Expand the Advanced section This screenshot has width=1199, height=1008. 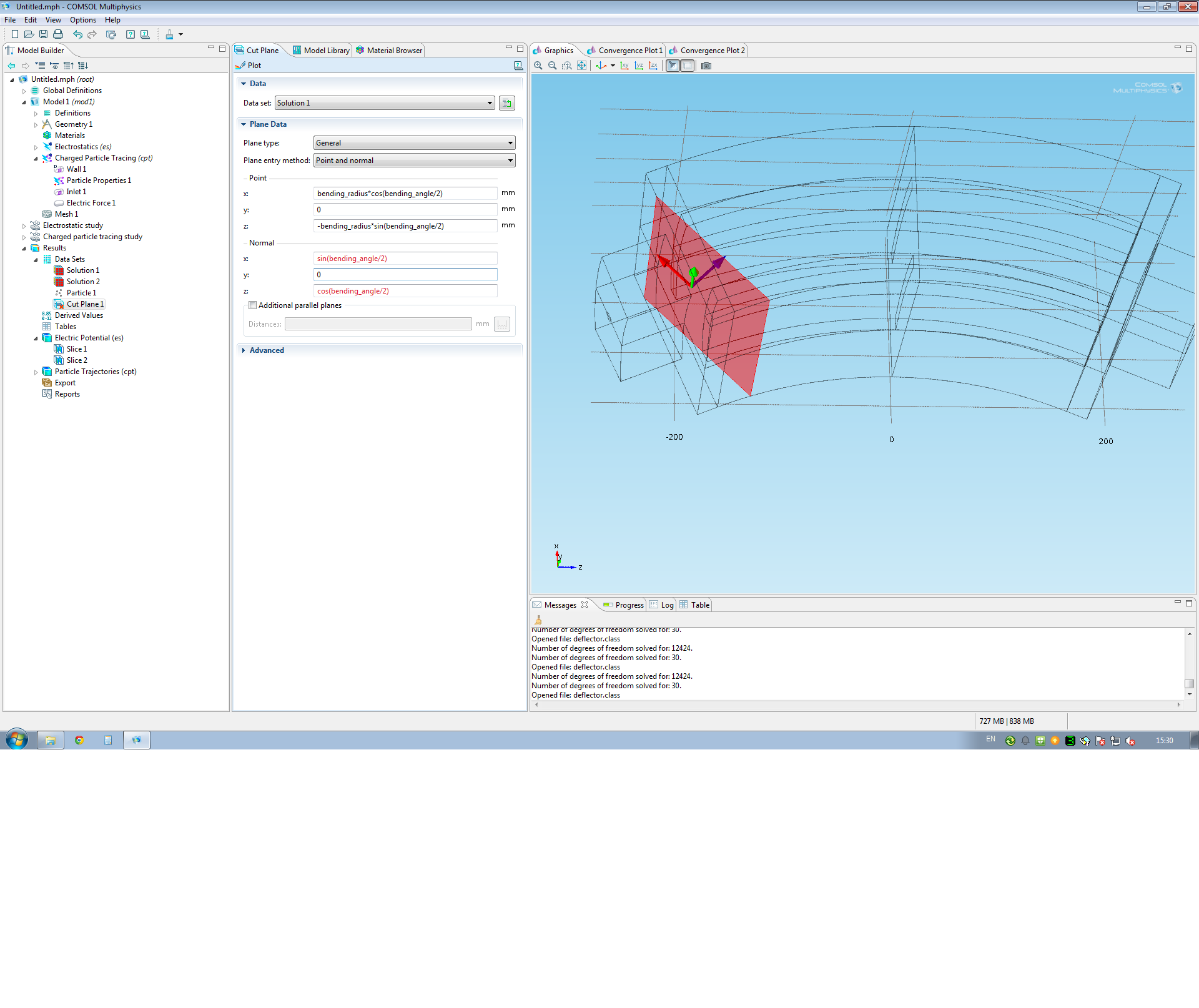[244, 350]
